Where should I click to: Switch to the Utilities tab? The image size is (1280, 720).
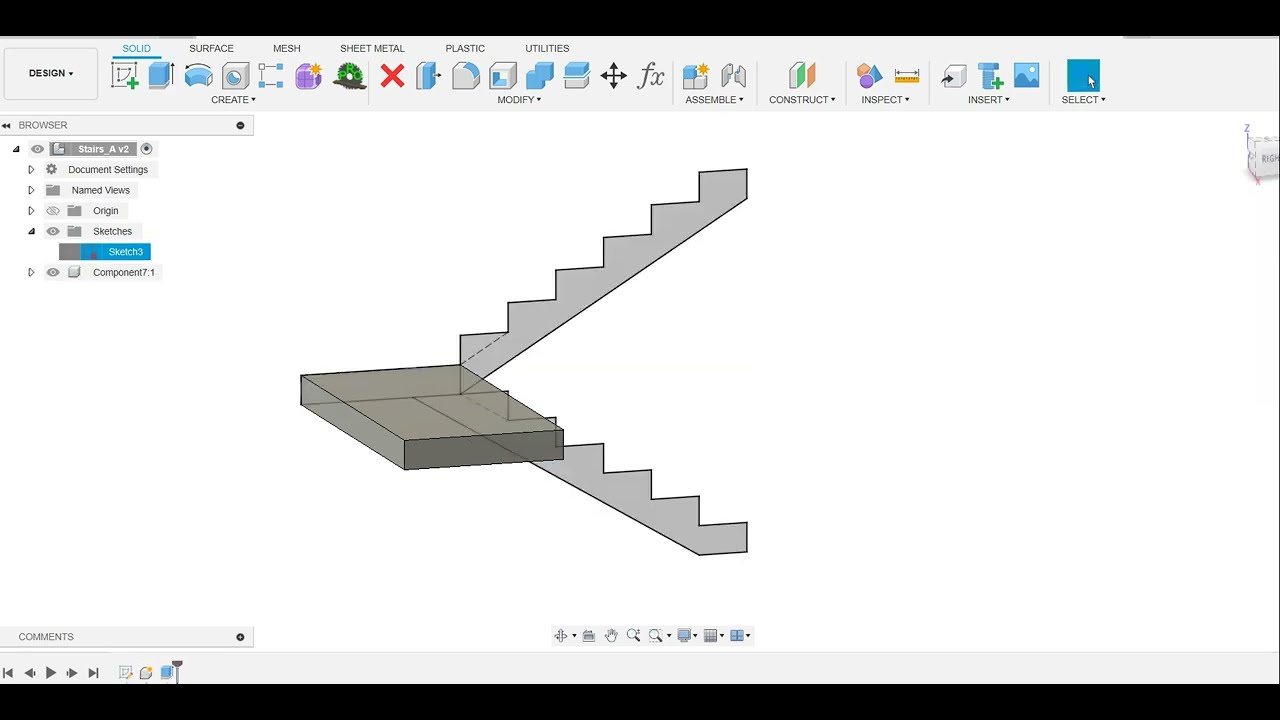click(547, 48)
